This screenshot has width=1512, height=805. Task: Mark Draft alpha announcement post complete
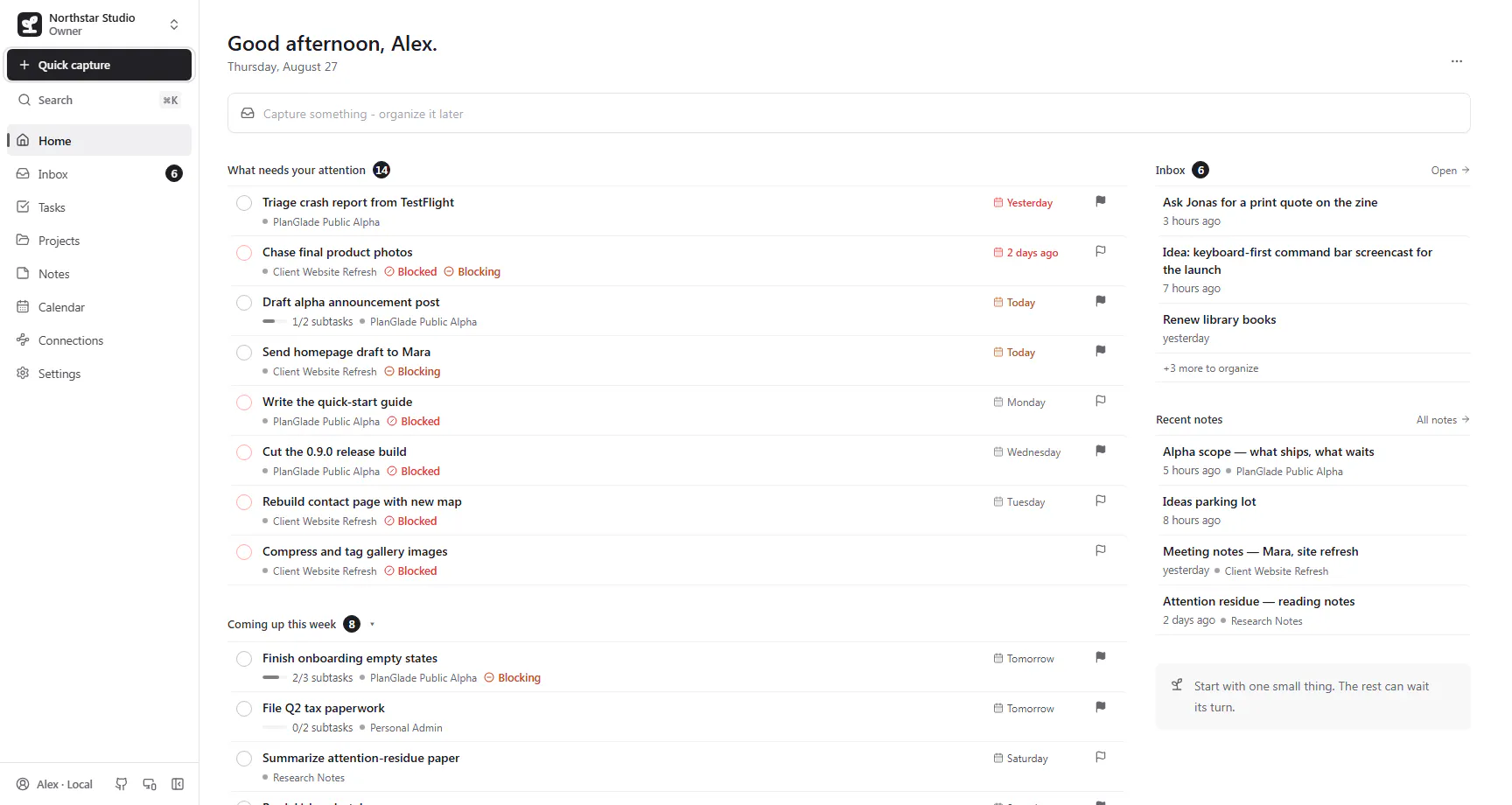[244, 303]
